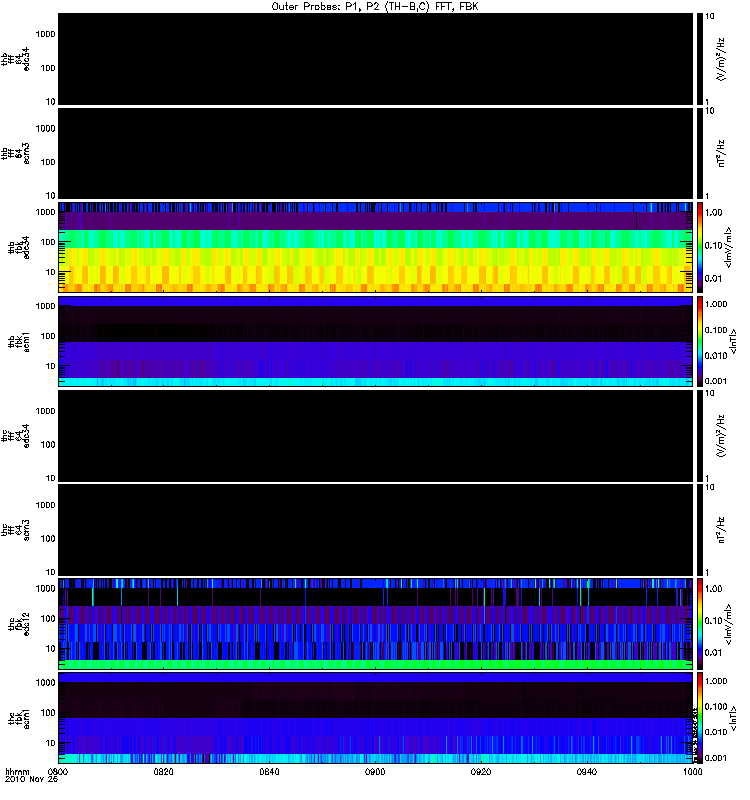The image size is (750, 800).
Task: Click the 'hhmm' axis label
Action: (17, 771)
